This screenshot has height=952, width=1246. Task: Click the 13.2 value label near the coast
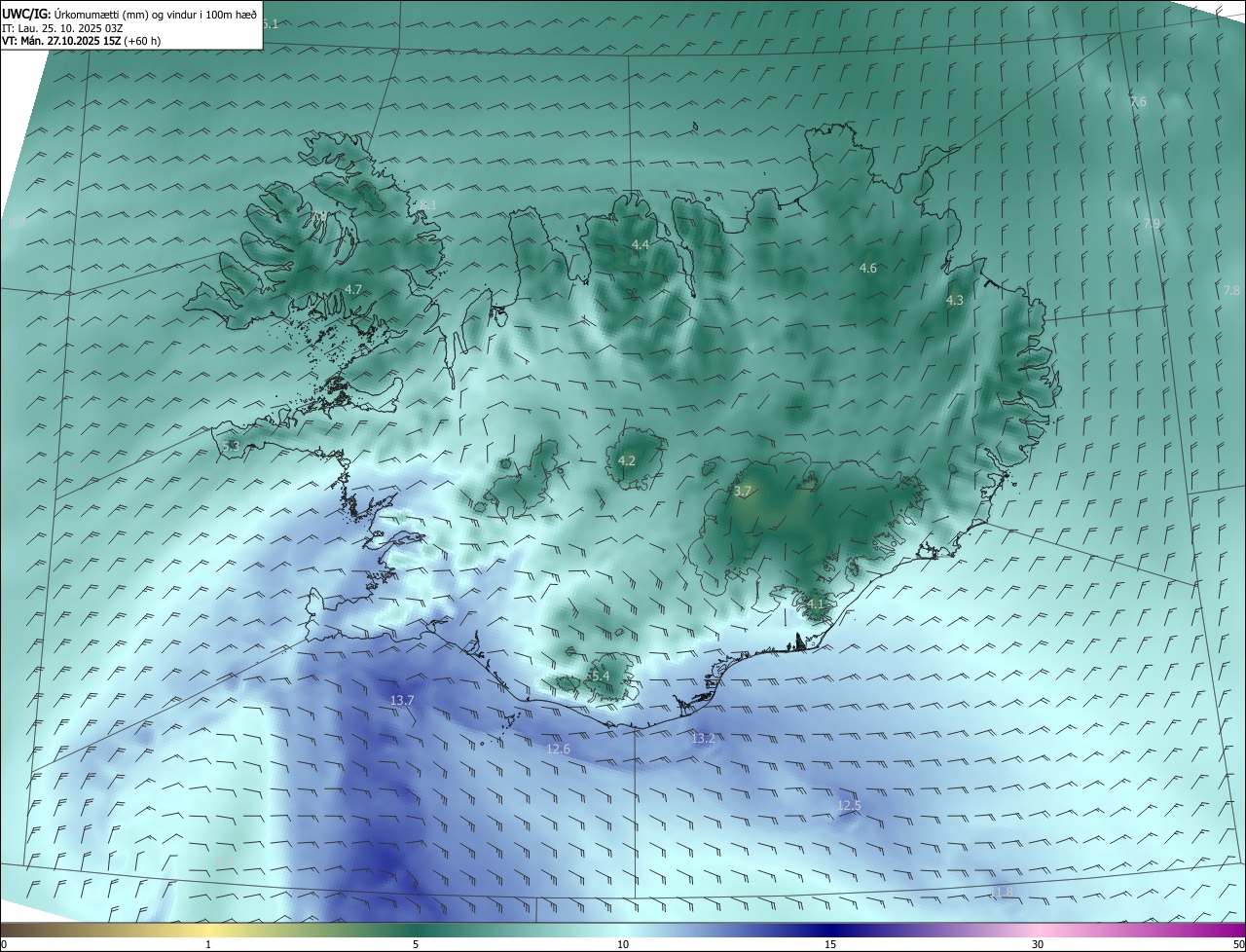703,739
